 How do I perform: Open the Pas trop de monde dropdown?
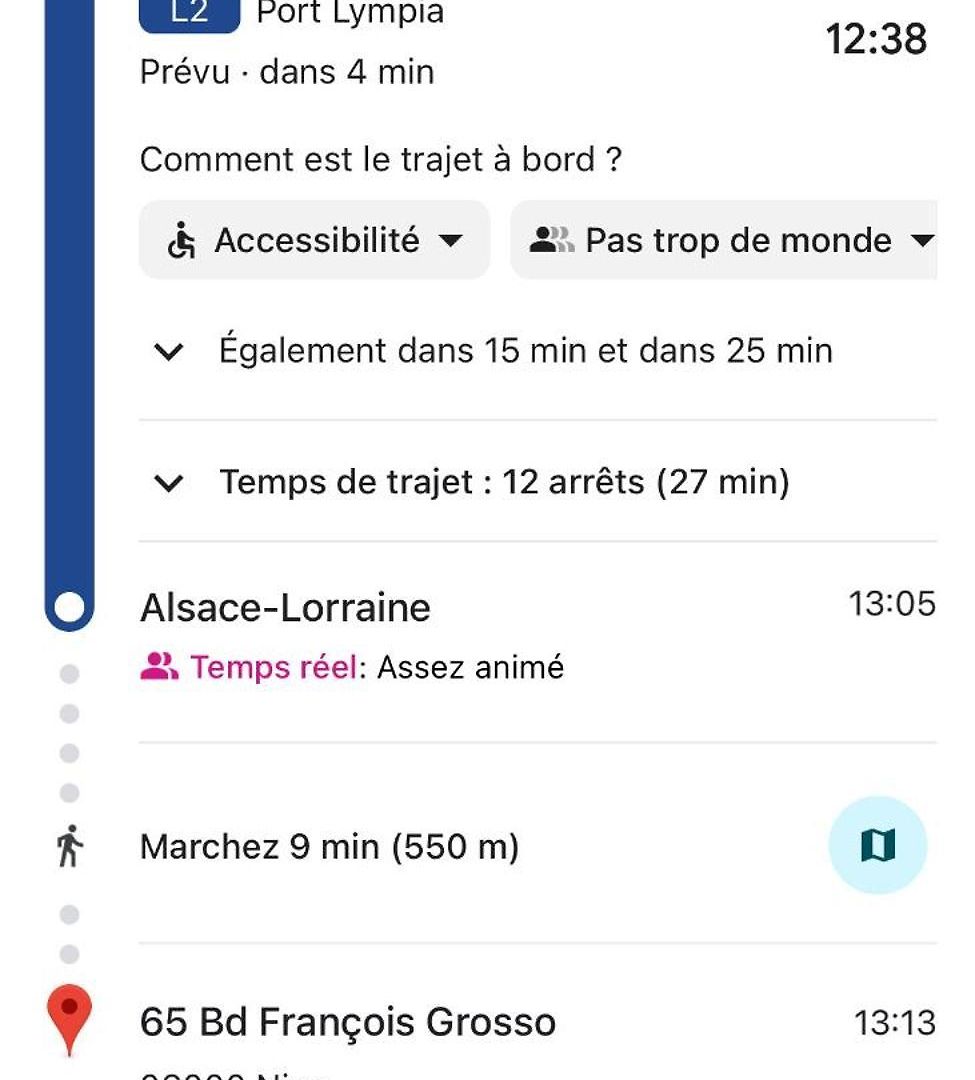[724, 240]
